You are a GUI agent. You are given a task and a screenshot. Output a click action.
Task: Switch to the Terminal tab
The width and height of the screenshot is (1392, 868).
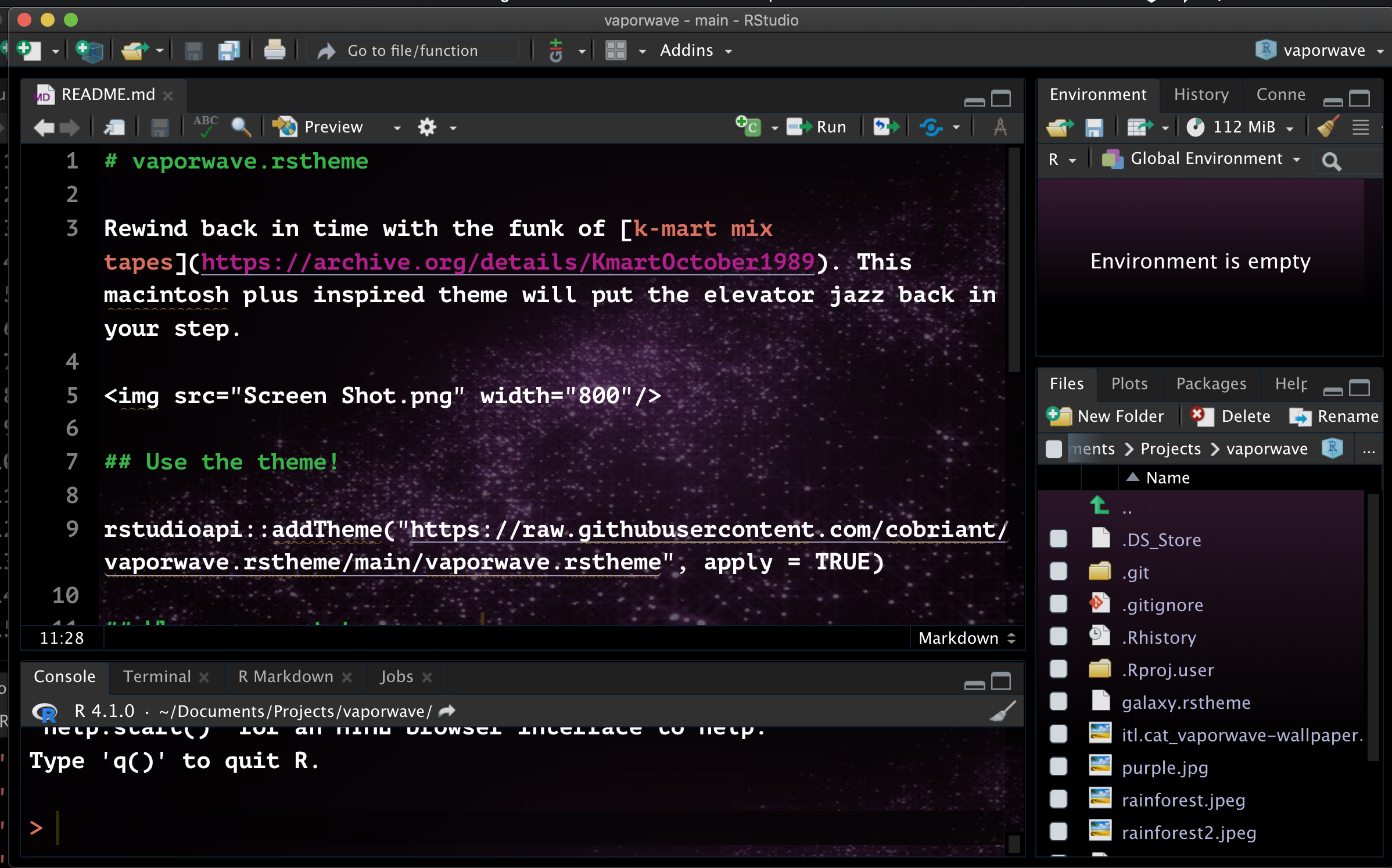click(x=157, y=676)
